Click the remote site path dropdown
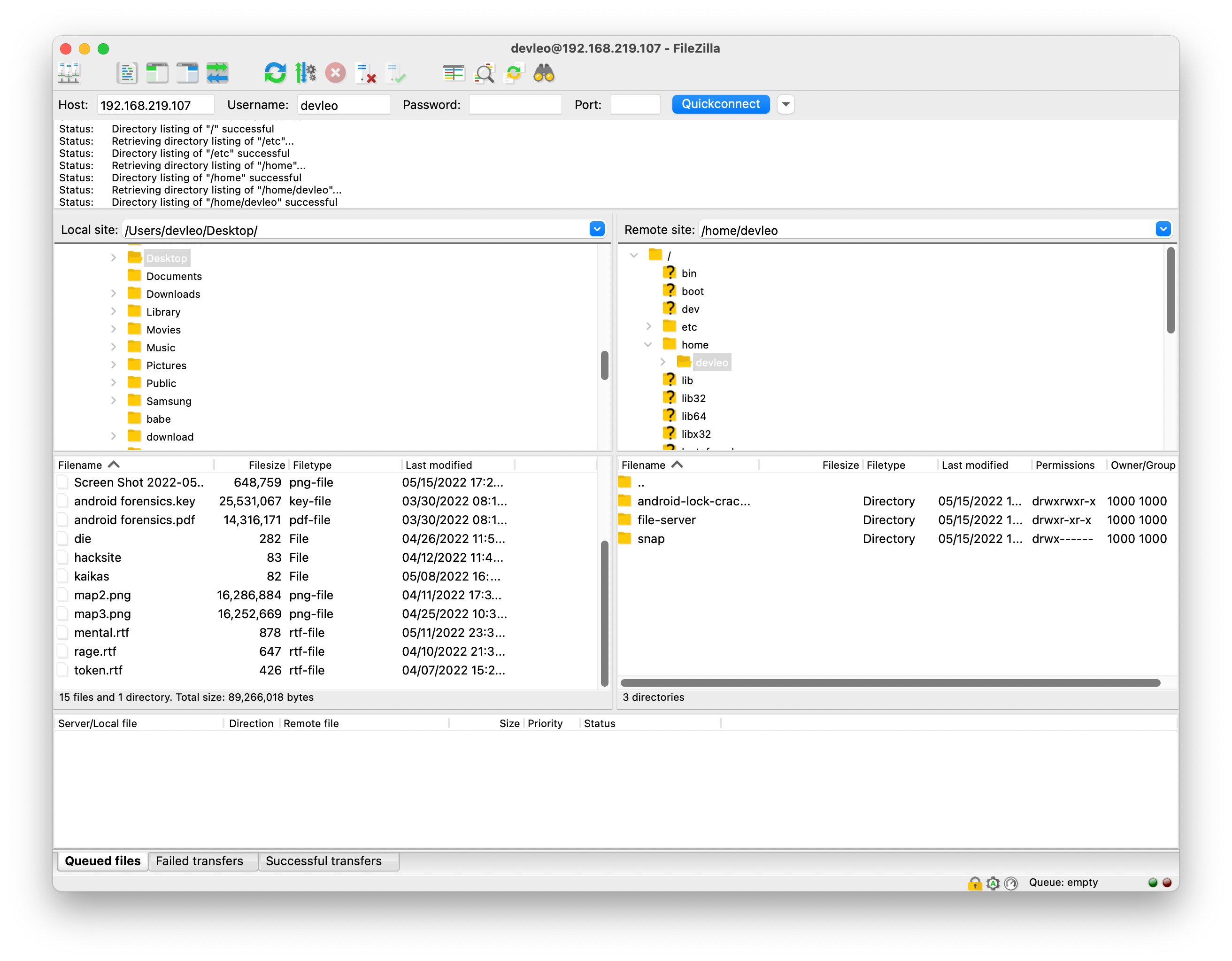1232x961 pixels. pos(1162,229)
